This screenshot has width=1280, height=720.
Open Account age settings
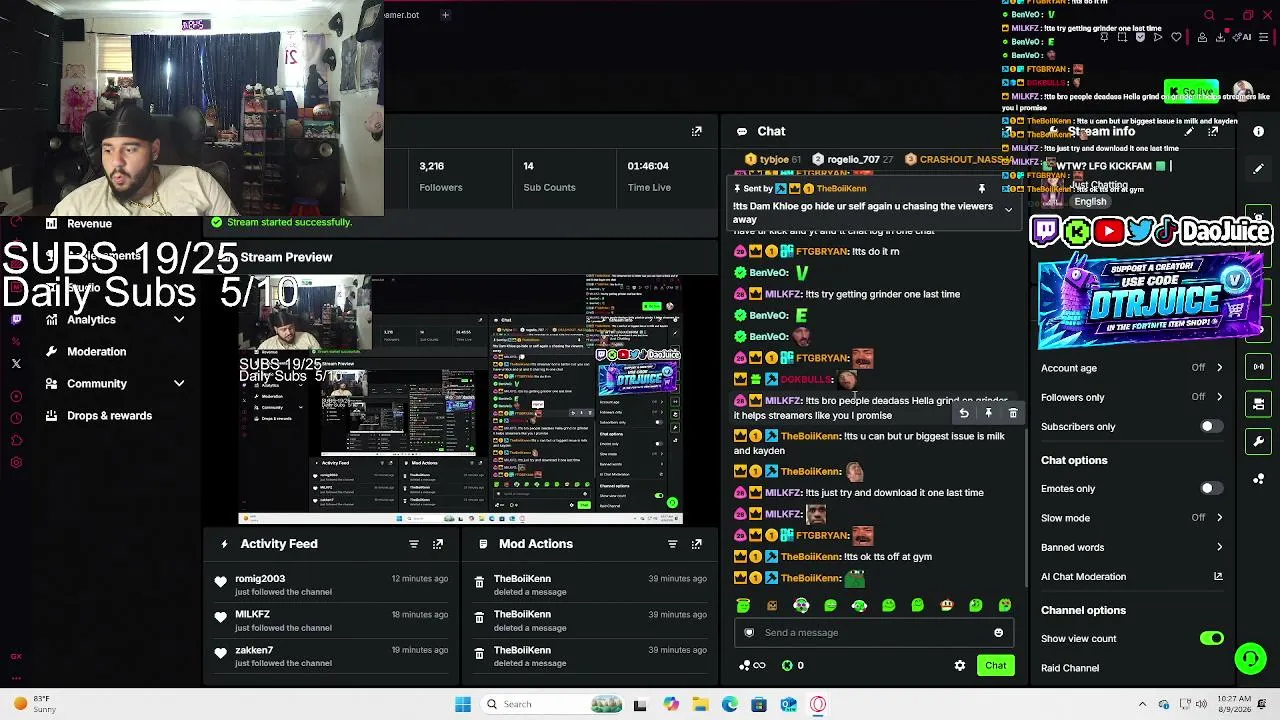1132,368
